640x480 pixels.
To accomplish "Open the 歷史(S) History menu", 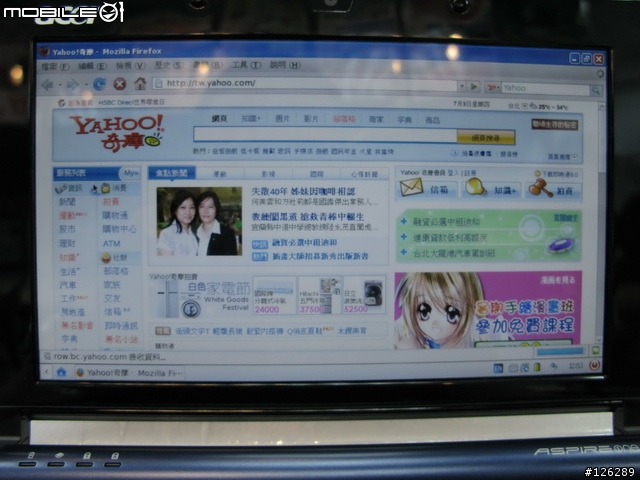I will [168, 65].
